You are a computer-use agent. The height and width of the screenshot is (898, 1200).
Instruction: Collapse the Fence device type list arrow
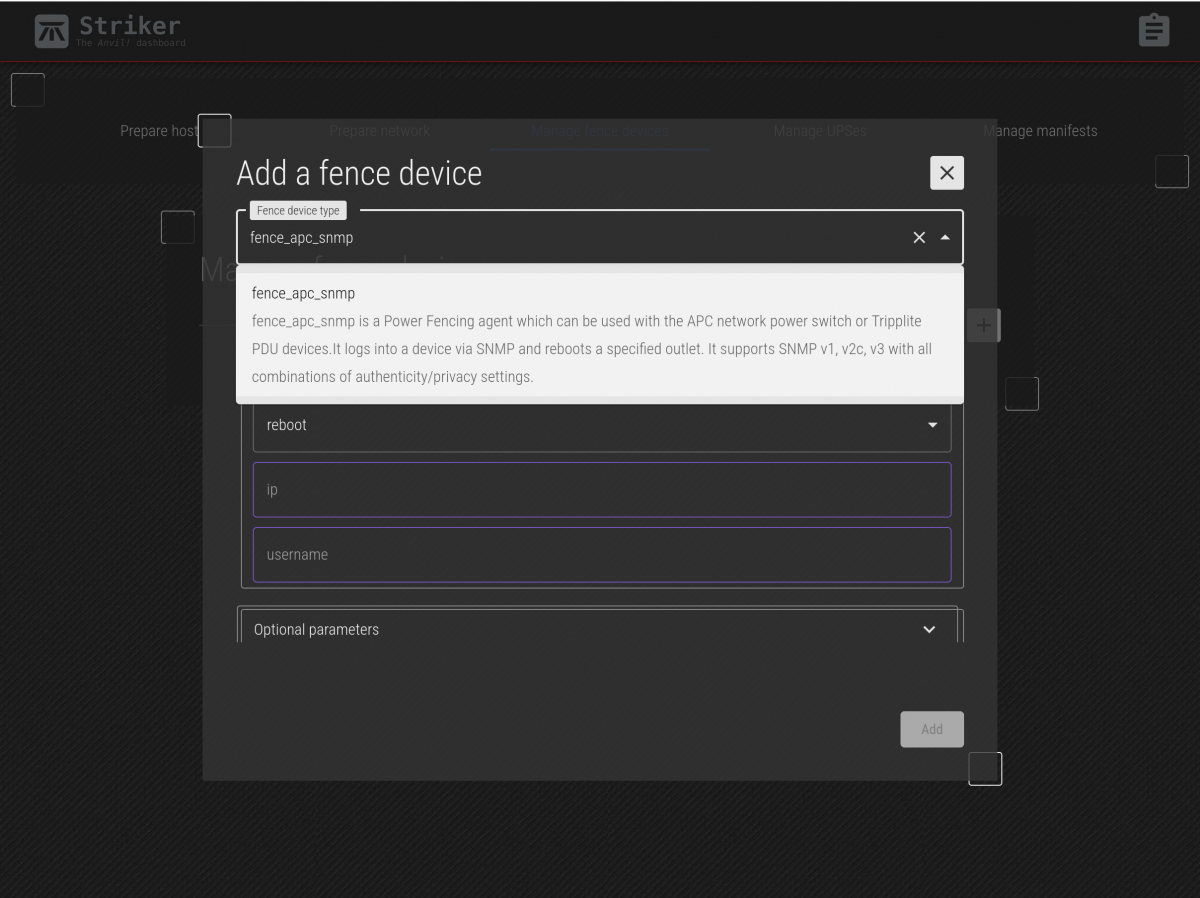coord(946,238)
